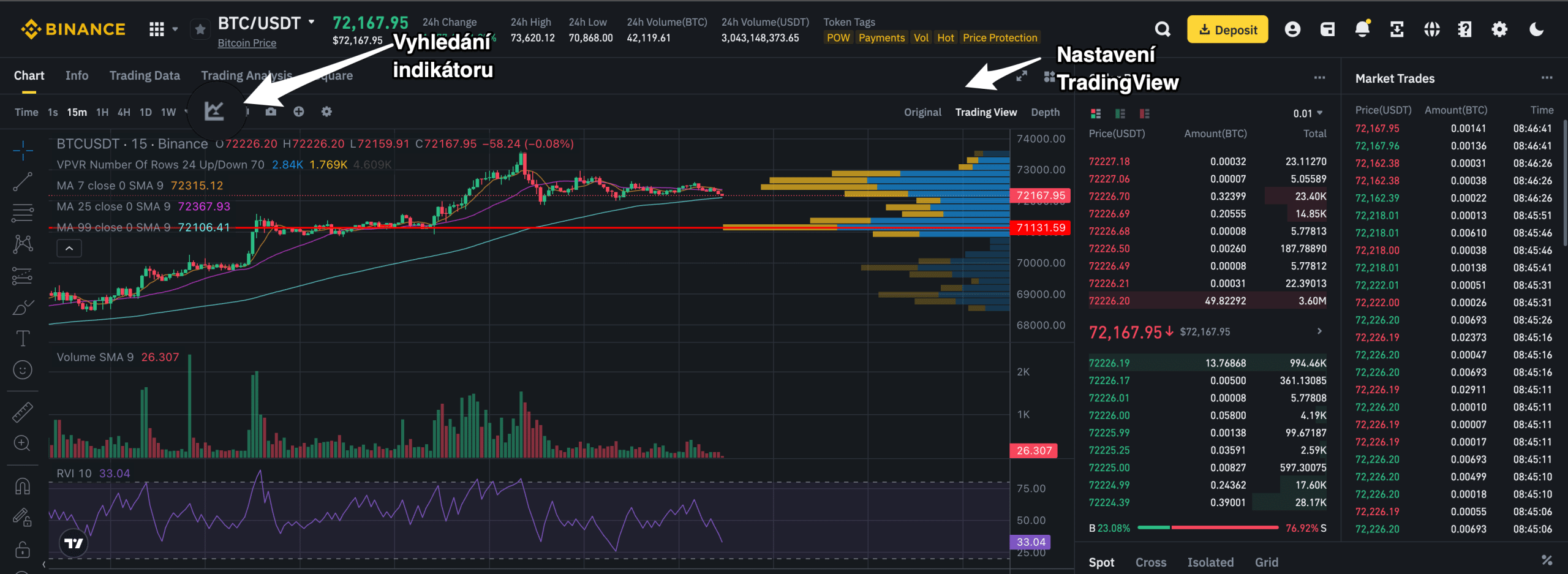Switch chart to Depth view
The image size is (1568, 574).
coord(1045,112)
